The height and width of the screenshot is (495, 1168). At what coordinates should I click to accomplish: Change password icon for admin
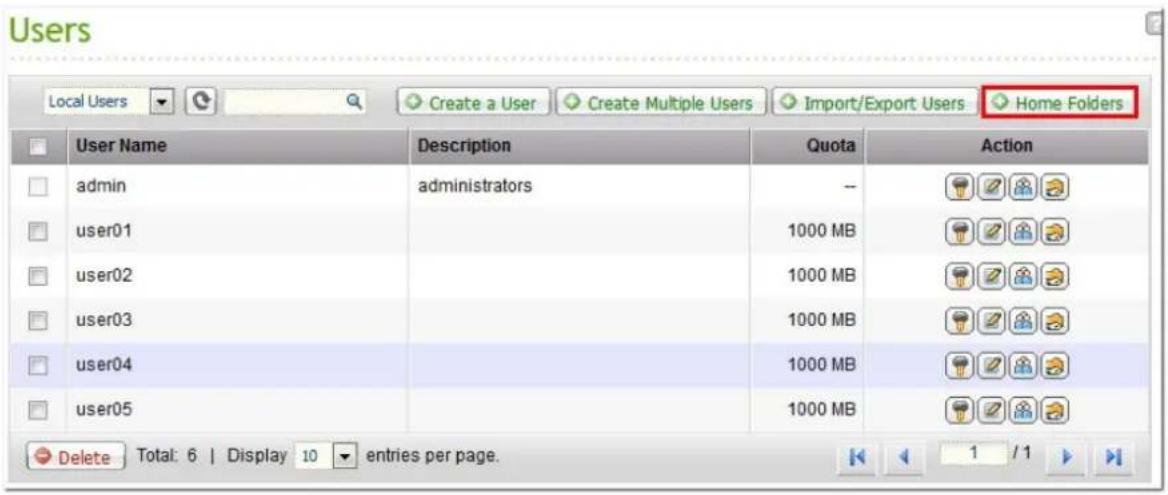click(958, 187)
